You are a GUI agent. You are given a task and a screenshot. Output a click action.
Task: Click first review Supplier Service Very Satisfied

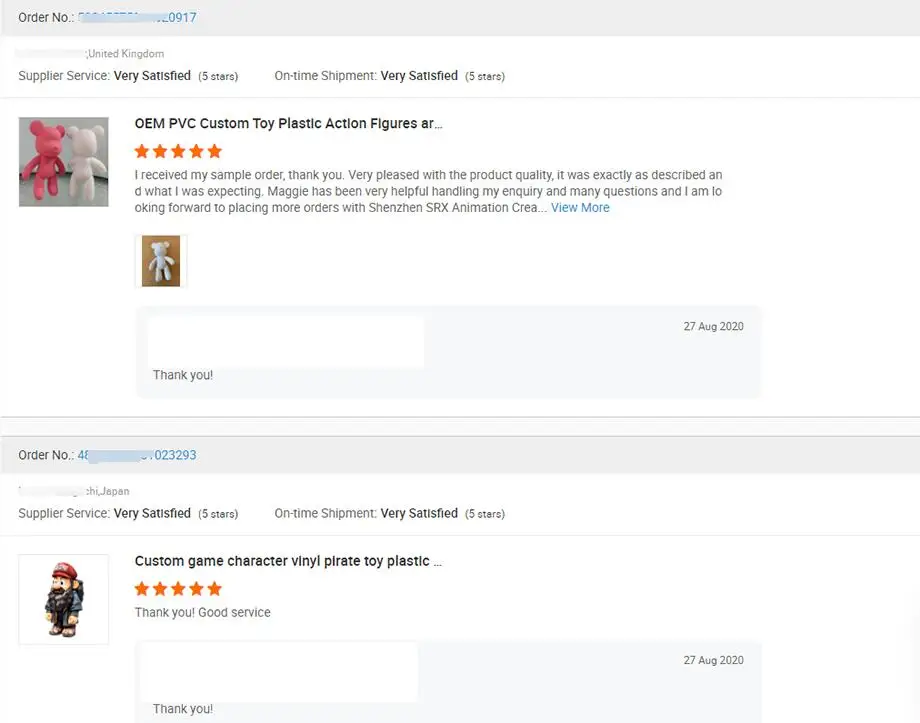[x=152, y=76]
